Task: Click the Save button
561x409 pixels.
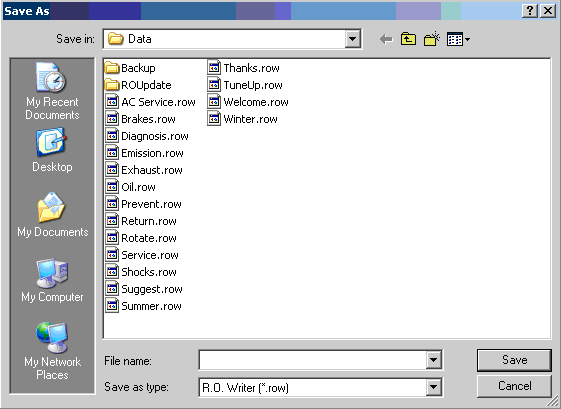Action: (x=514, y=360)
